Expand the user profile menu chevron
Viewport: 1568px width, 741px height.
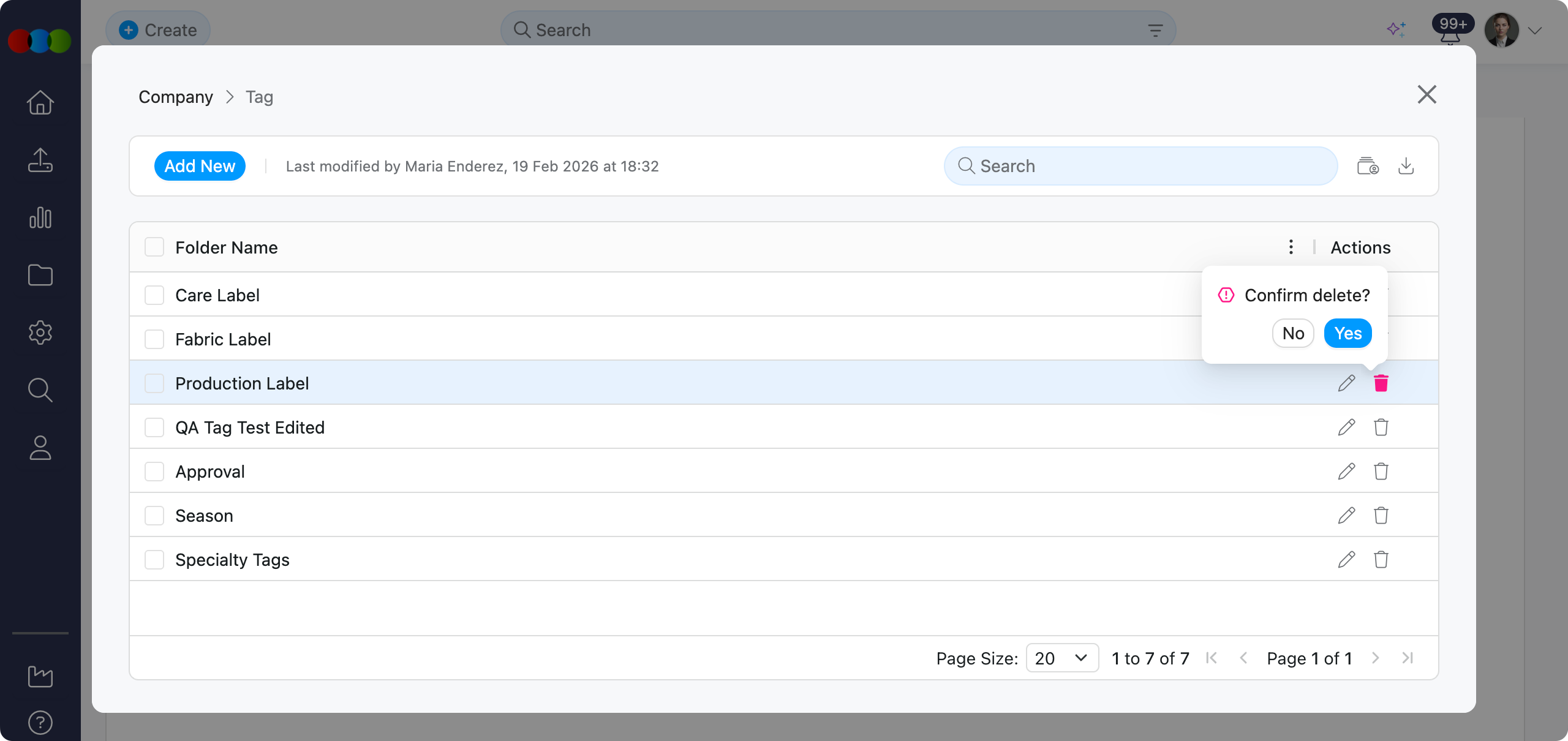(1534, 31)
